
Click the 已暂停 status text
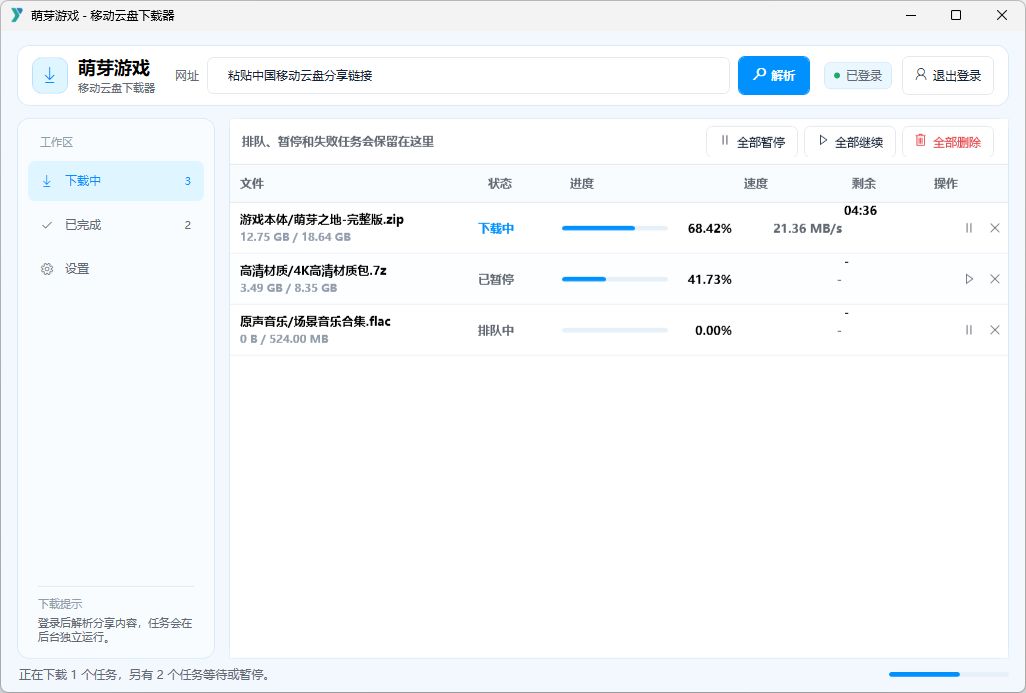[496, 279]
